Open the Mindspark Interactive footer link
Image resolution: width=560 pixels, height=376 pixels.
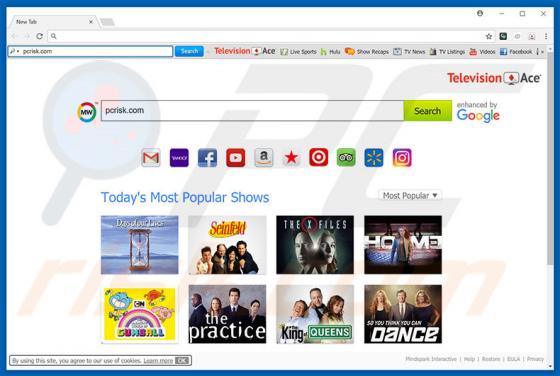click(x=431, y=359)
